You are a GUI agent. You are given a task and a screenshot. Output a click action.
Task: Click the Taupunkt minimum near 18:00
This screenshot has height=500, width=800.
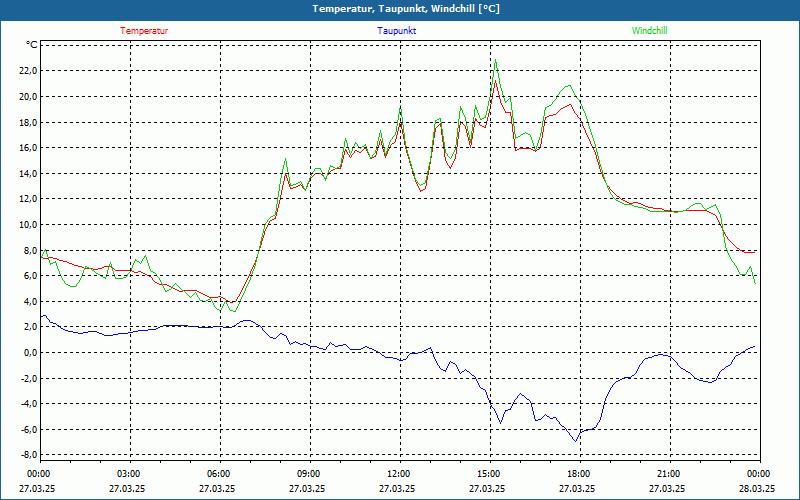click(576, 441)
